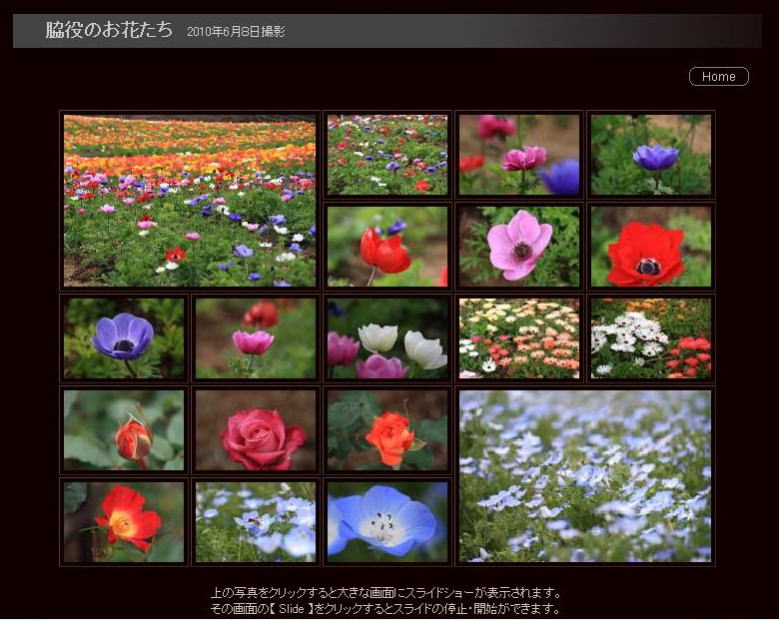Open the deep pink rose photo
The height and width of the screenshot is (621, 779).
[256, 430]
